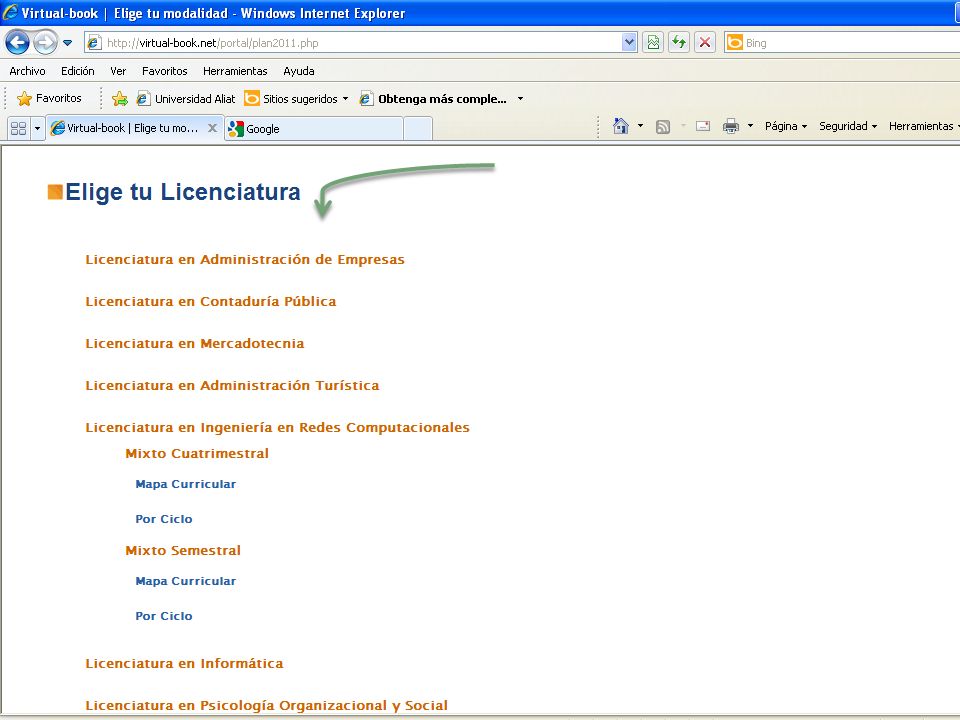Select the Mixto Cuatrimestral option
Image resolution: width=960 pixels, height=720 pixels.
tap(197, 454)
